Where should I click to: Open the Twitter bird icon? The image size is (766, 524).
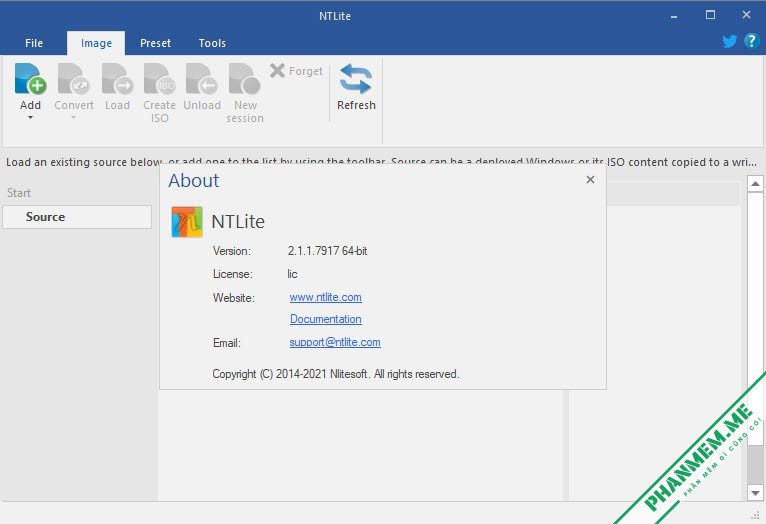[729, 41]
